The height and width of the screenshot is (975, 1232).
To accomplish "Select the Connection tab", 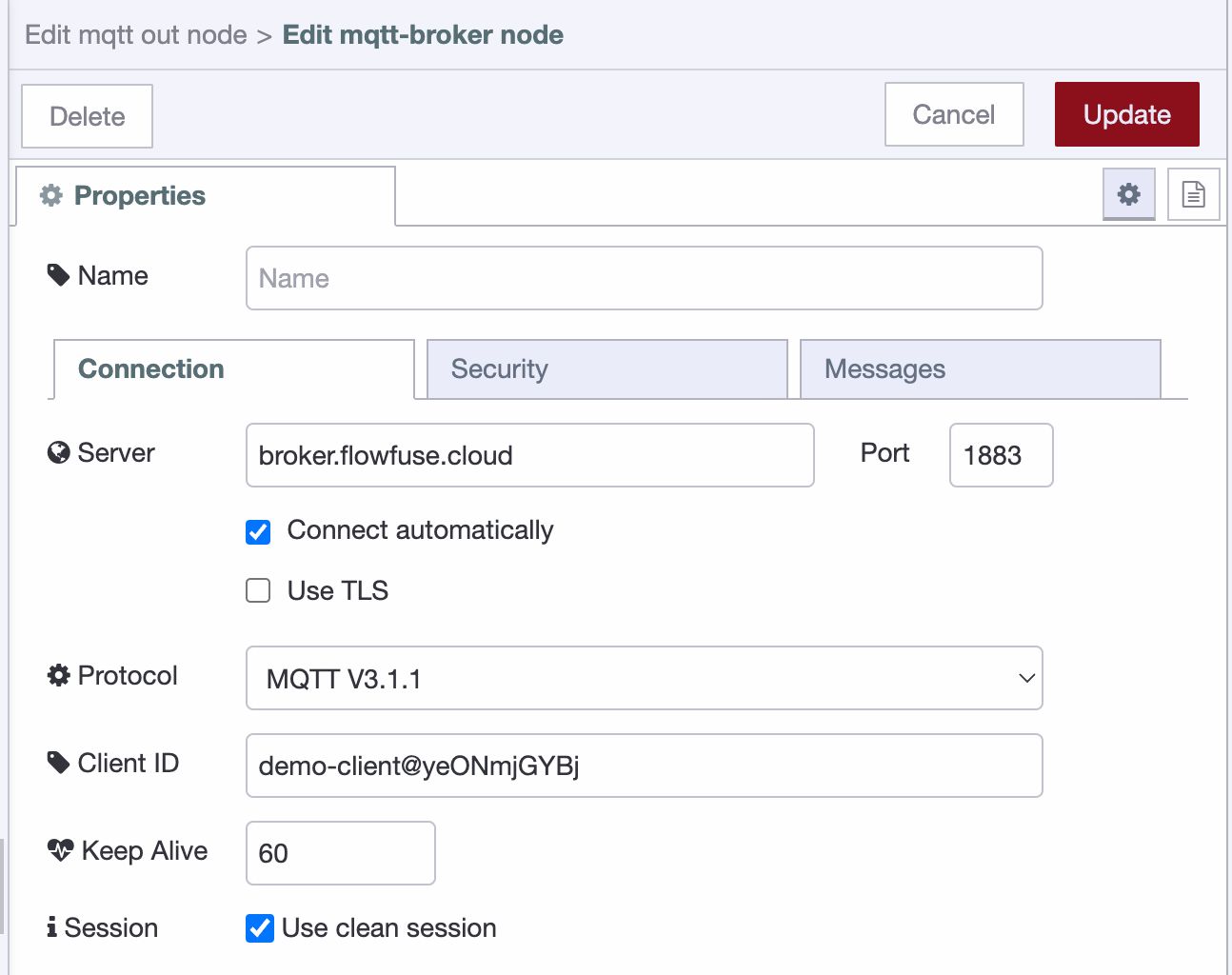I will click(231, 369).
